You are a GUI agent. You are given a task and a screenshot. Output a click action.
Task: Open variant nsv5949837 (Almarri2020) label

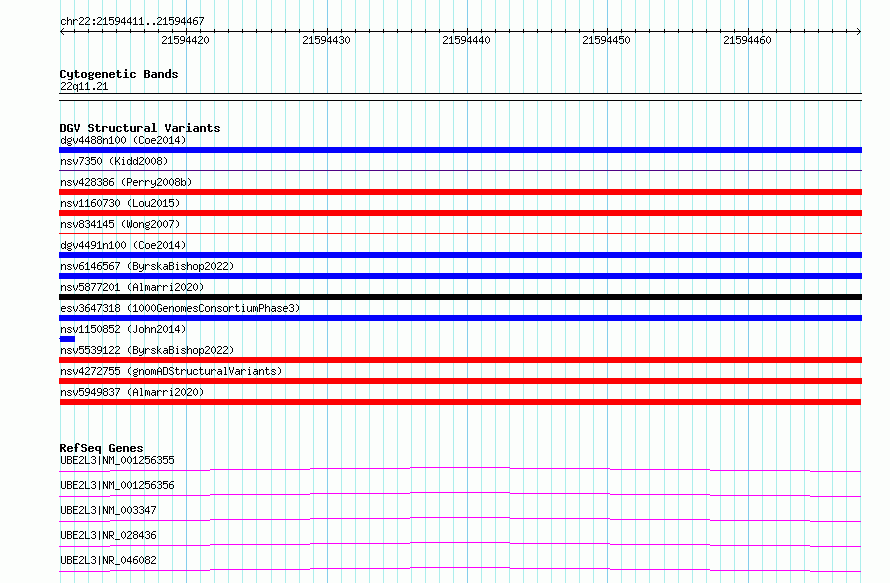[132, 392]
